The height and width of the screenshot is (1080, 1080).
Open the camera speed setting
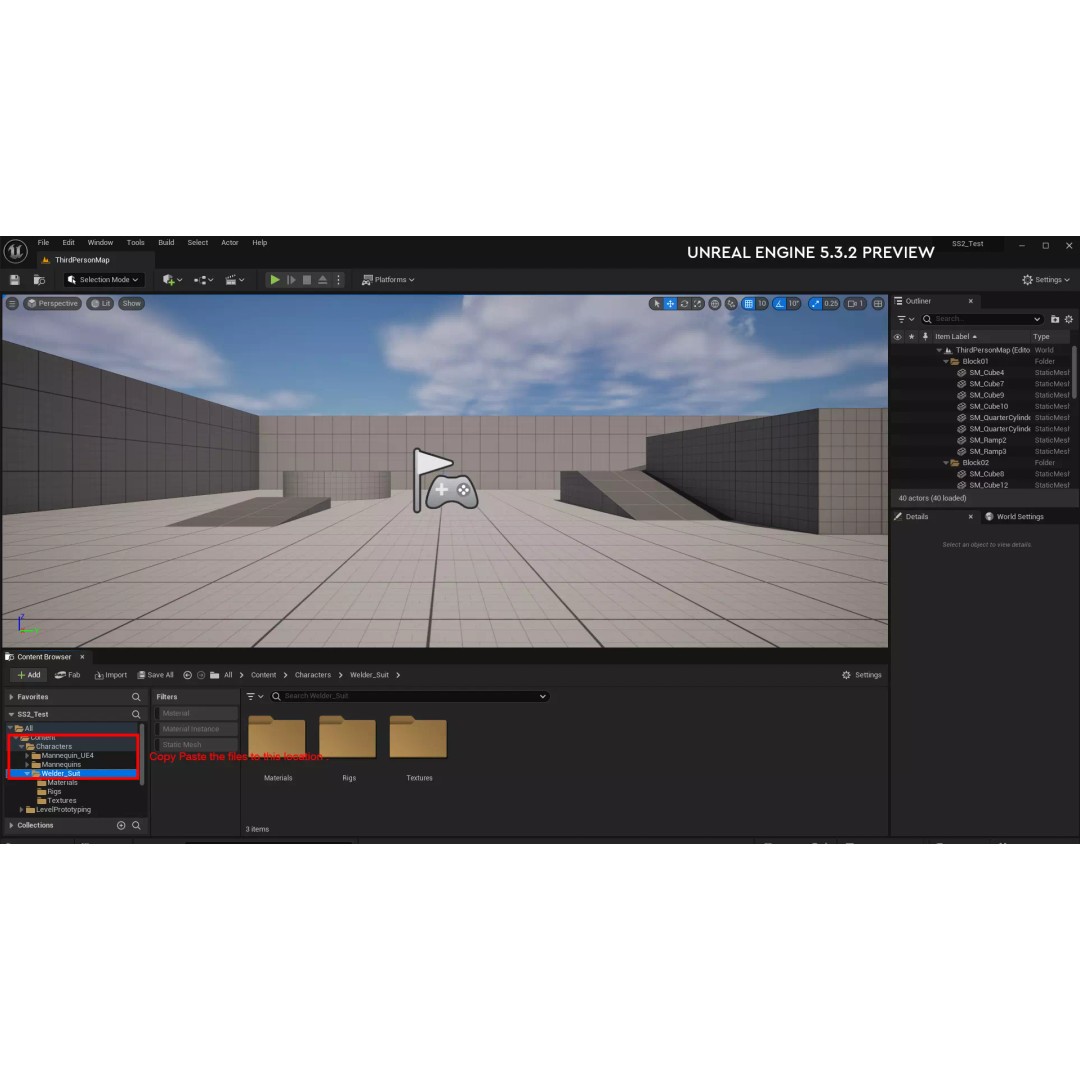tap(855, 304)
